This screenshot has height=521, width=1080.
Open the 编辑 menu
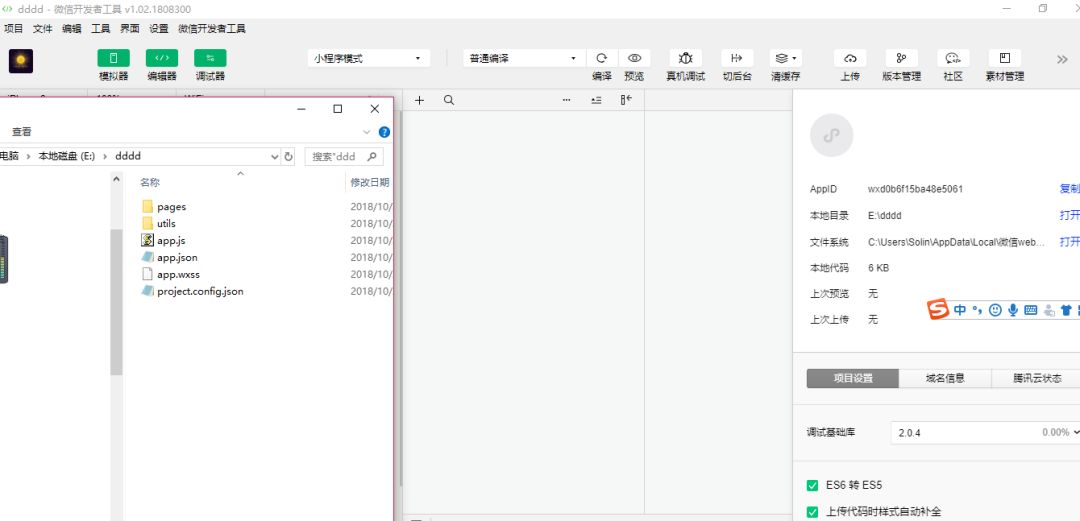(72, 28)
